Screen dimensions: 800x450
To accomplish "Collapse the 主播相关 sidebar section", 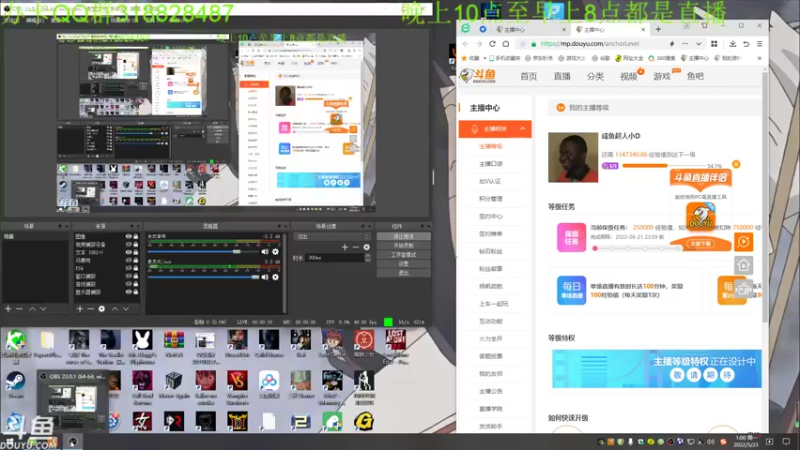I will [522, 129].
